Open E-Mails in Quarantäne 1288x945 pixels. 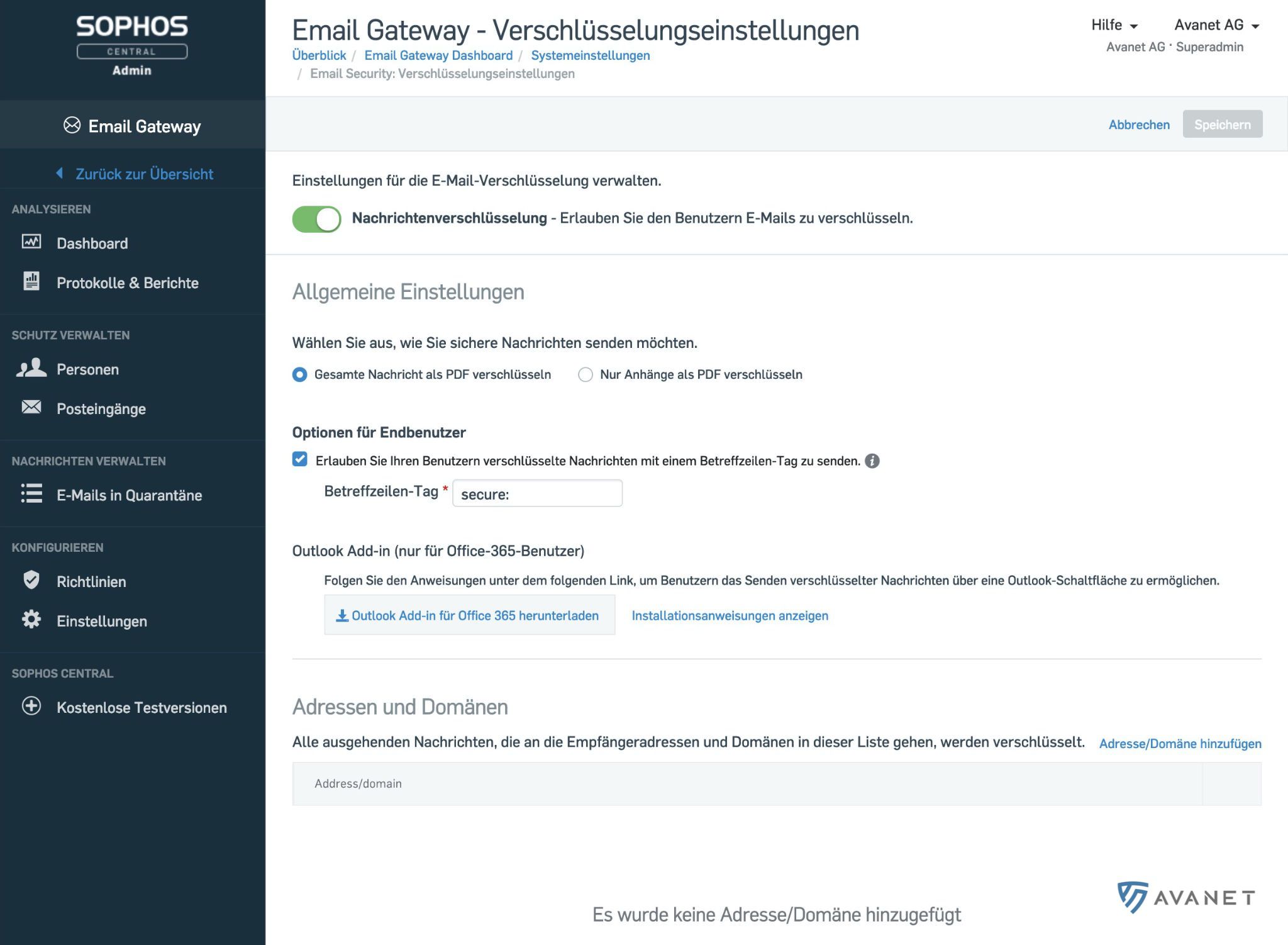point(130,495)
